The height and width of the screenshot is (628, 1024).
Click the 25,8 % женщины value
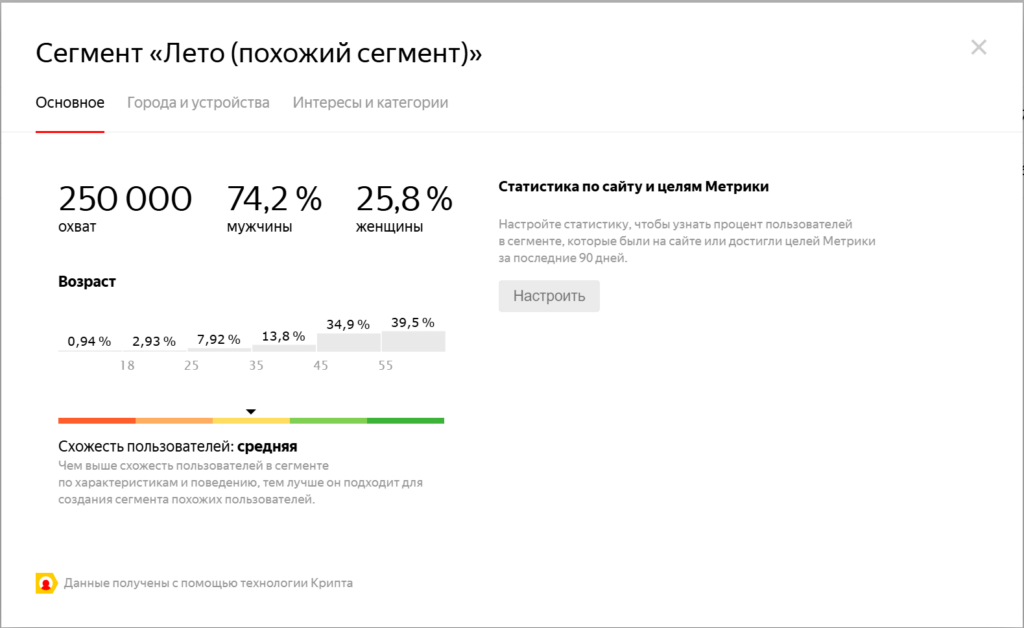[x=404, y=199]
